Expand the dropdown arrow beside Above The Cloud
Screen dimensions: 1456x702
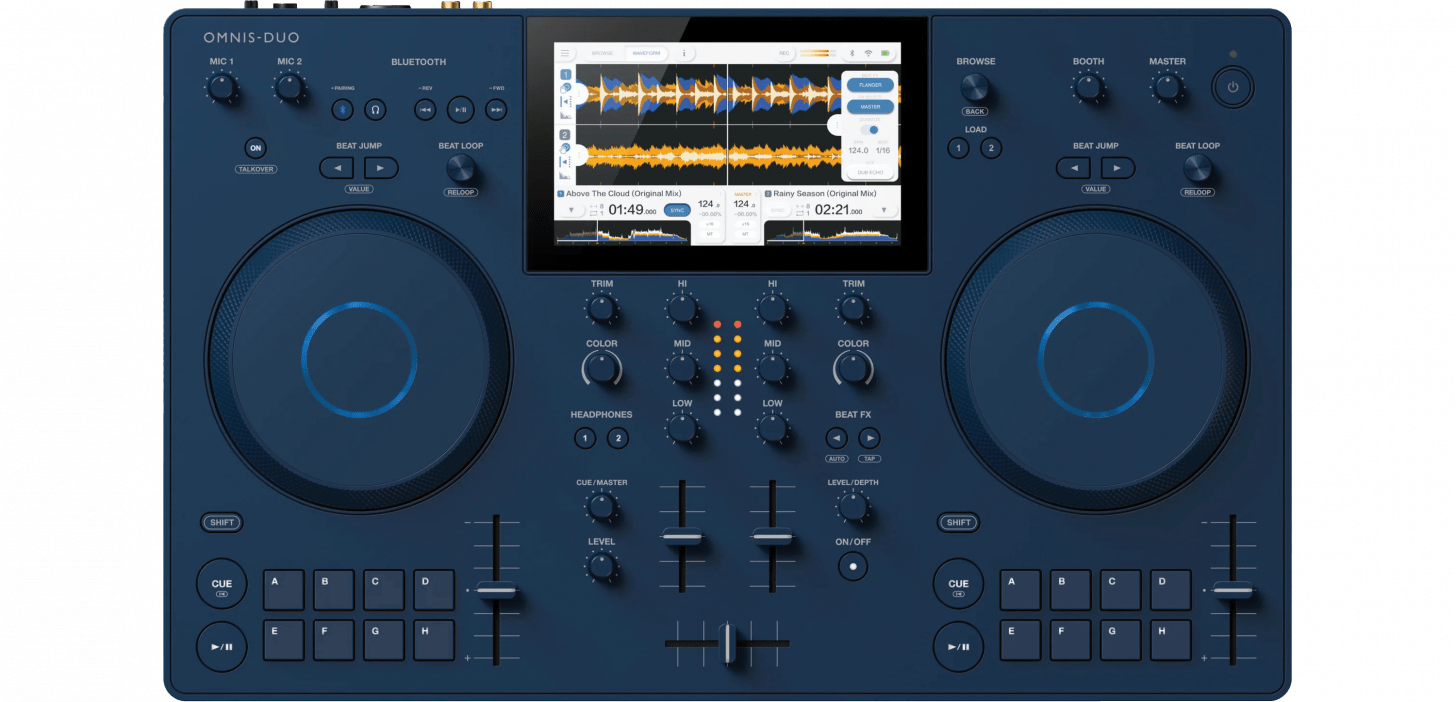(571, 210)
